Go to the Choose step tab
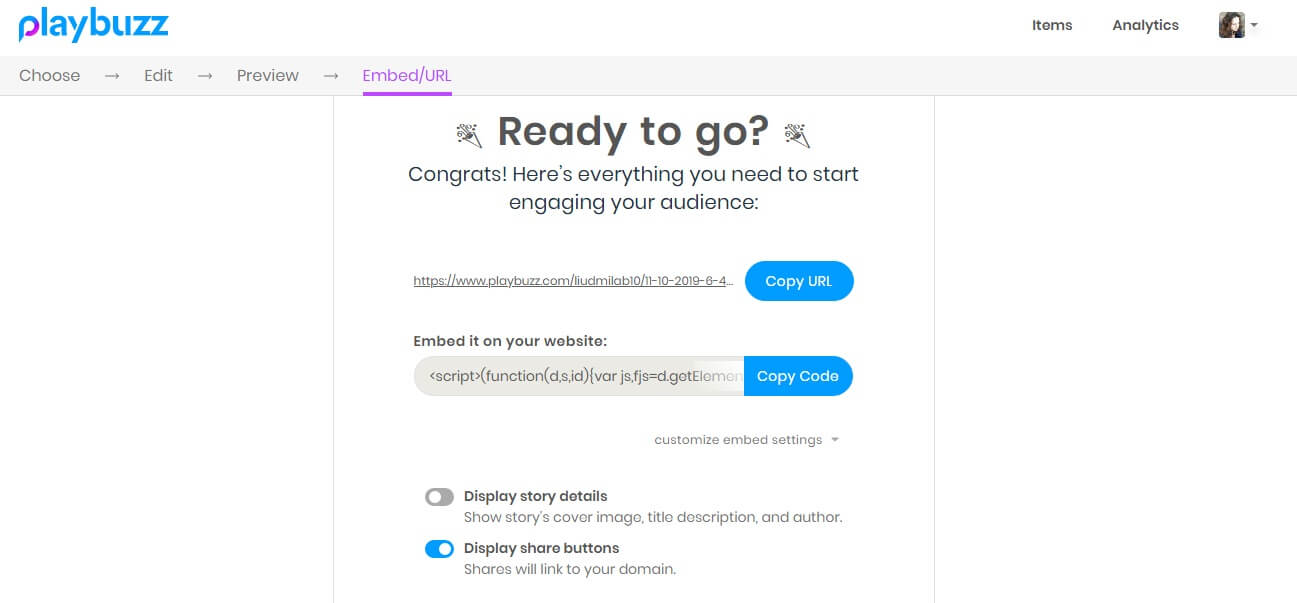This screenshot has width=1297, height=603. (49, 75)
